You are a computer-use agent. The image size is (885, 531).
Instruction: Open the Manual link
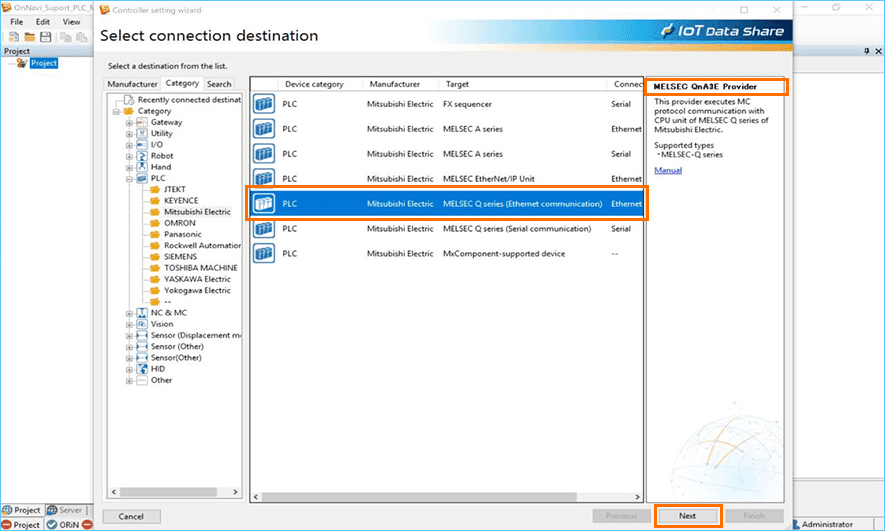click(668, 170)
